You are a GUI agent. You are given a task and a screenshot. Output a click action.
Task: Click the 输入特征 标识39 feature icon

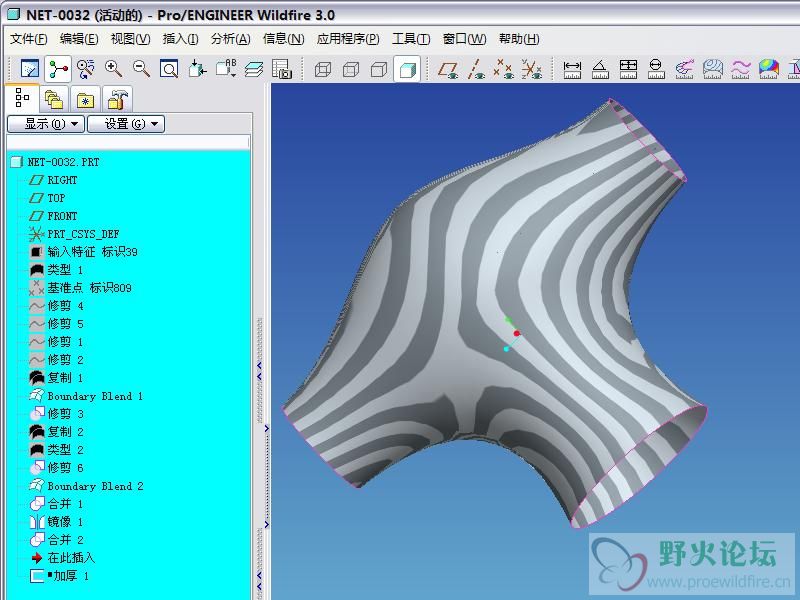(x=37, y=252)
